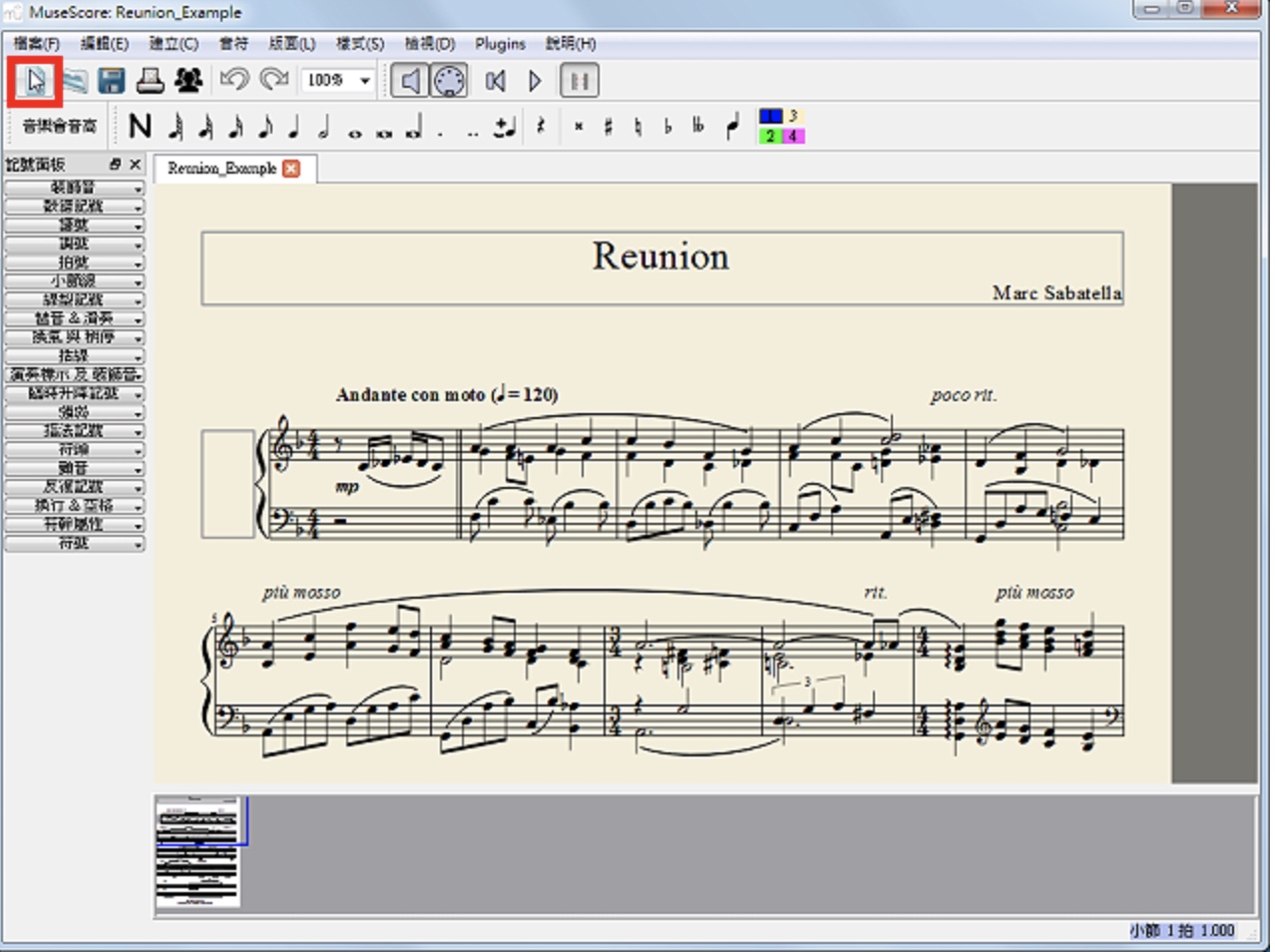The width and height of the screenshot is (1275, 952).
Task: Undock the 記號面板 palette panel
Action: coord(116,164)
